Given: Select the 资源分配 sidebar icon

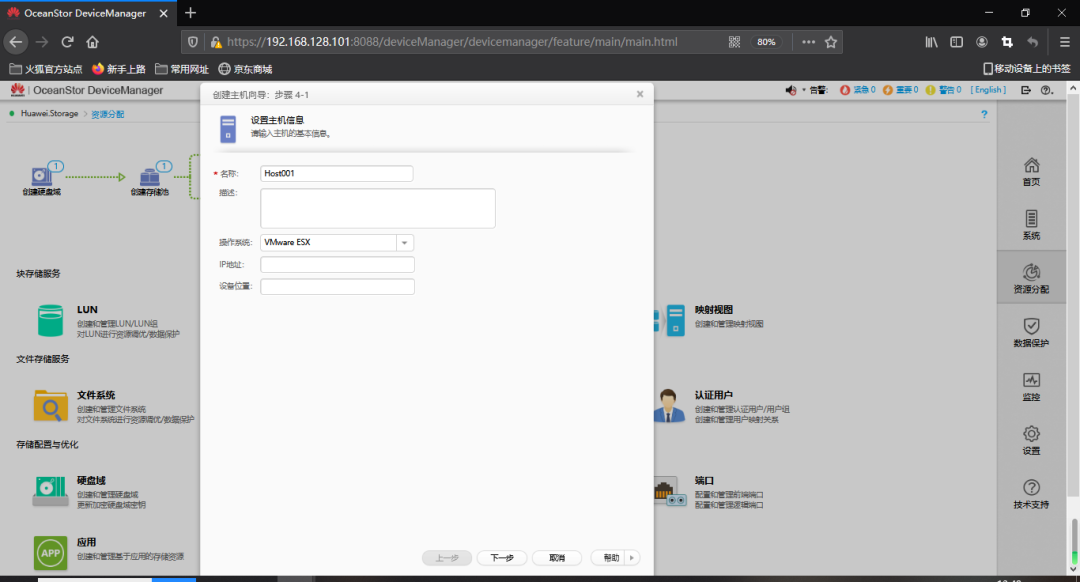Looking at the screenshot, I should point(1031,272).
